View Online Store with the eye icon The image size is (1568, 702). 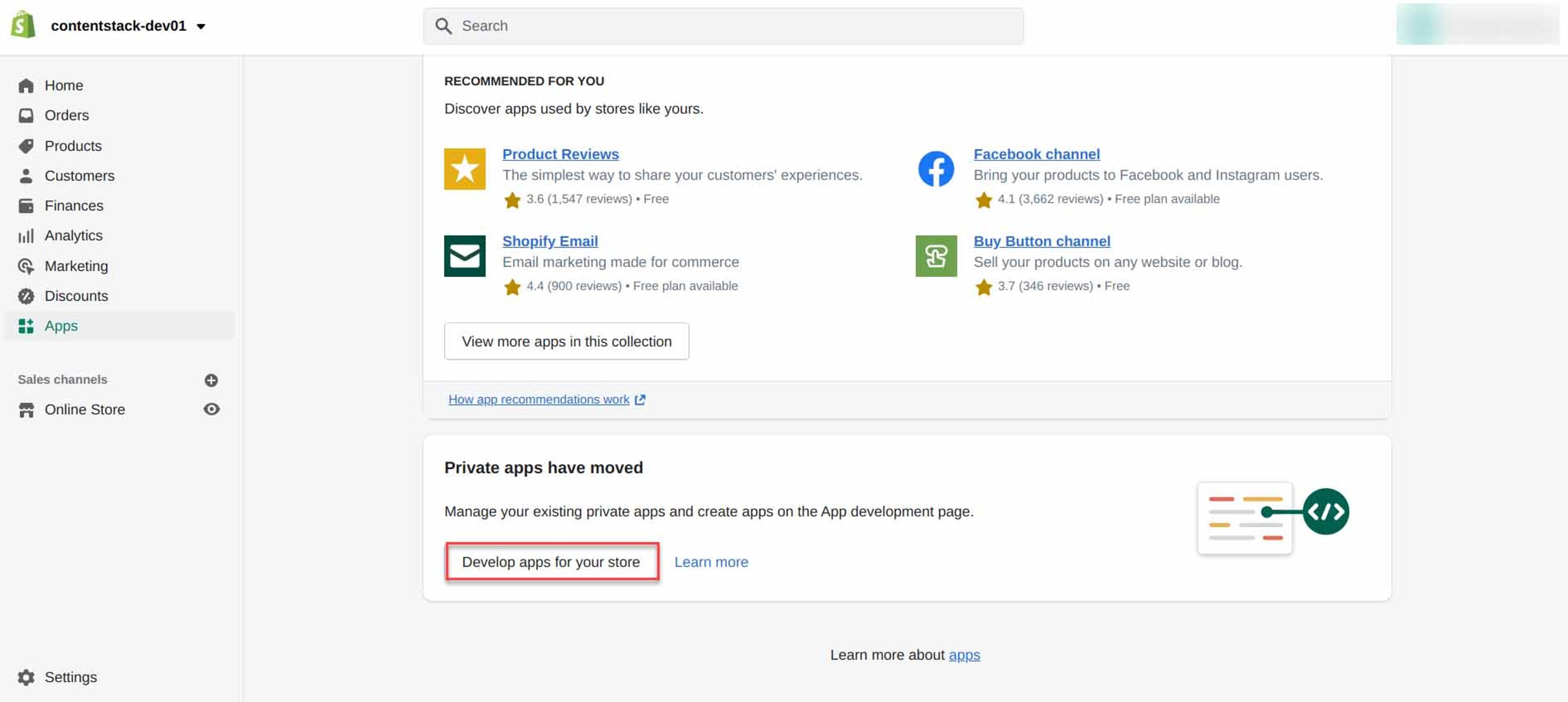tap(211, 409)
